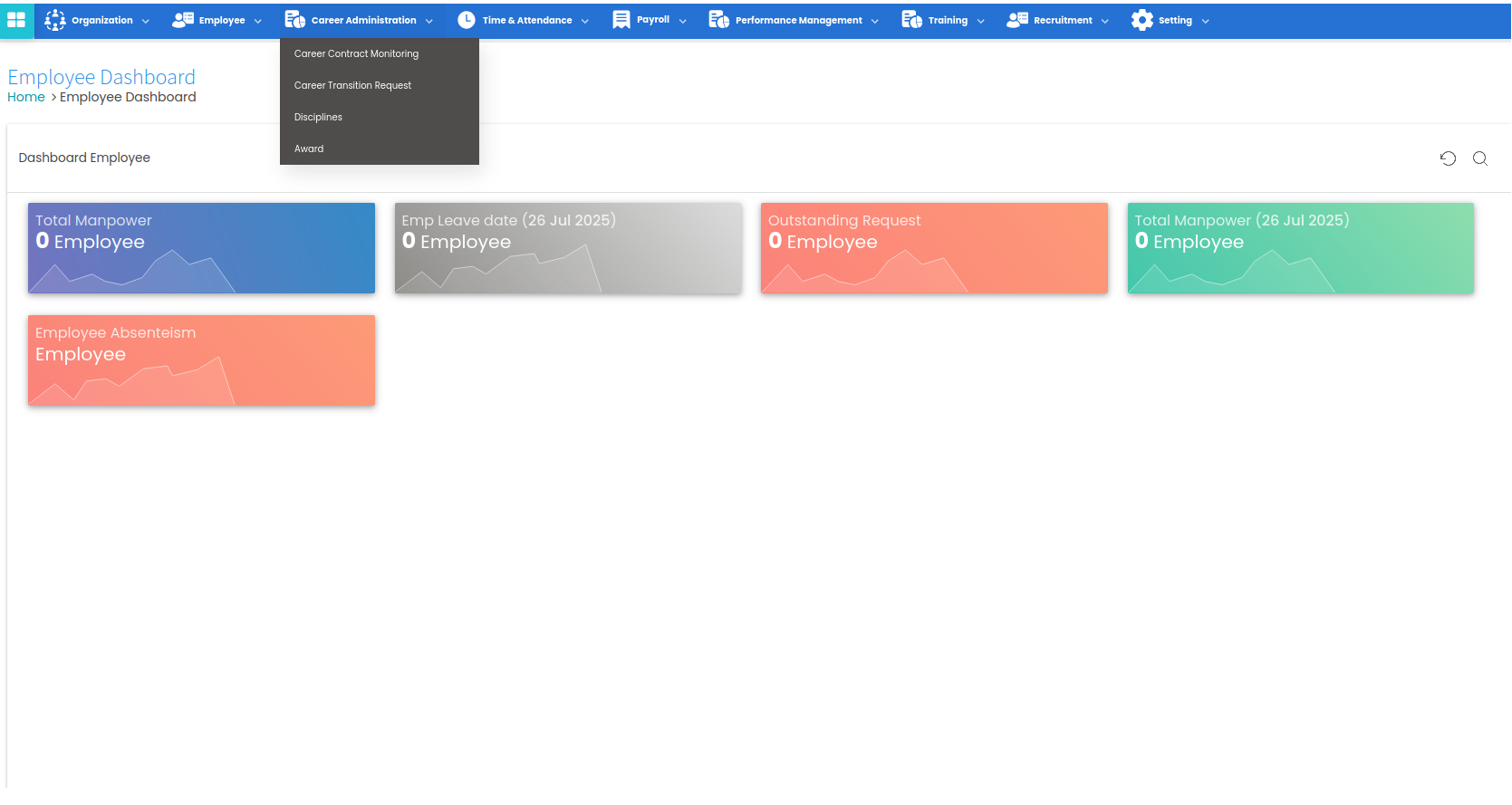Select Career Contract Monitoring menu item
The image size is (1512, 805).
click(356, 54)
